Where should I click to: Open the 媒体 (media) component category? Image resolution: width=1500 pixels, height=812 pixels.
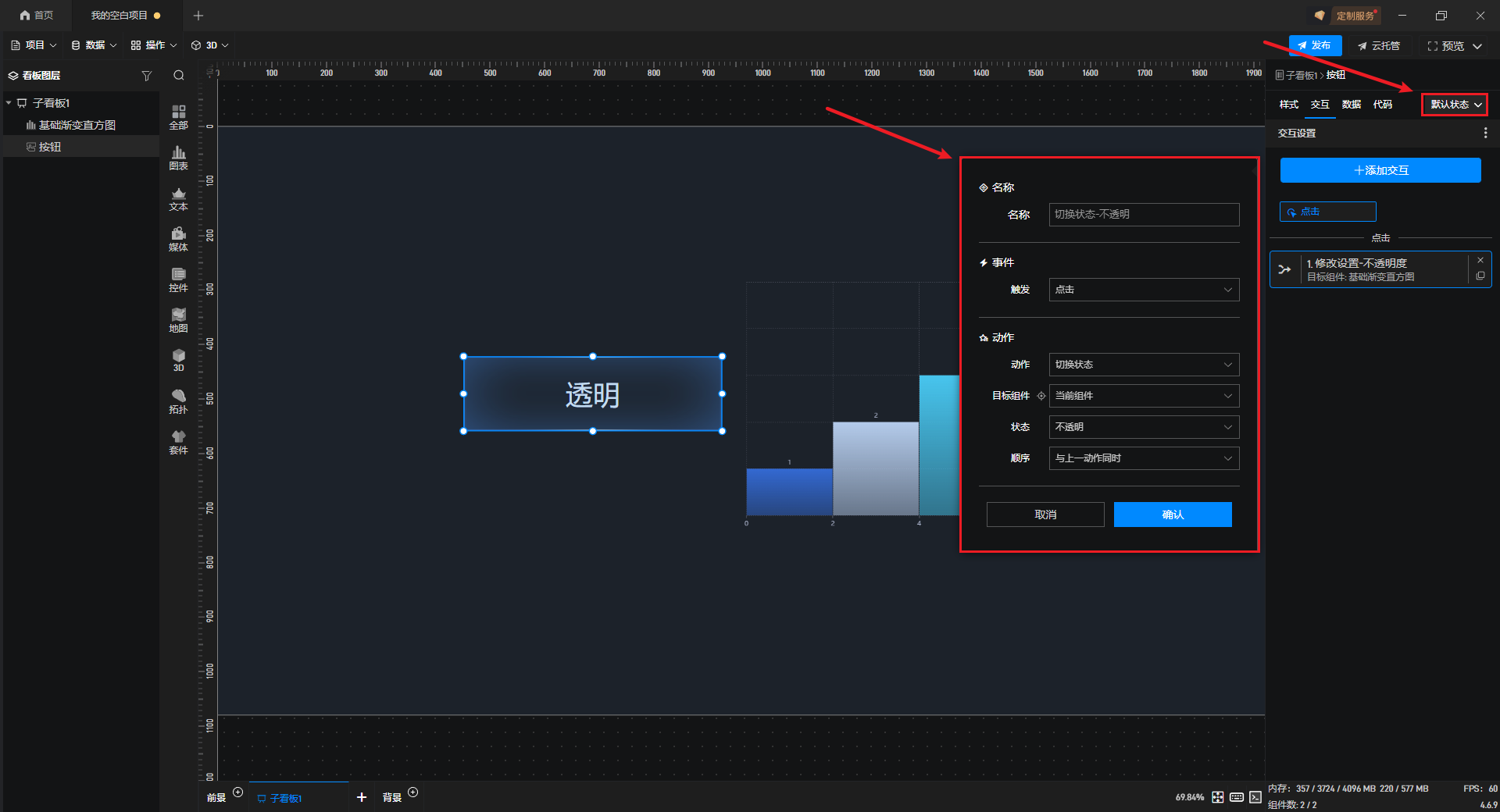pos(178,239)
